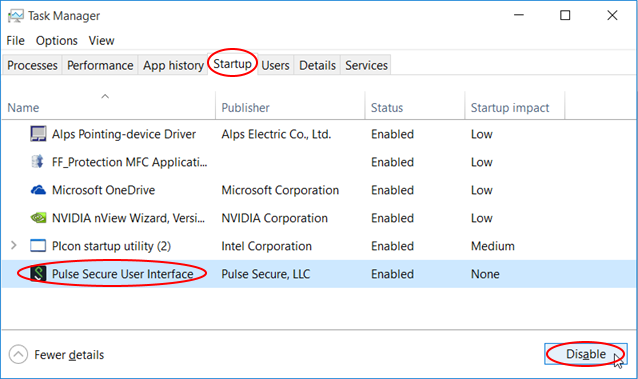Sort by the Publisher column header
This screenshot has width=638, height=379.
tap(245, 107)
